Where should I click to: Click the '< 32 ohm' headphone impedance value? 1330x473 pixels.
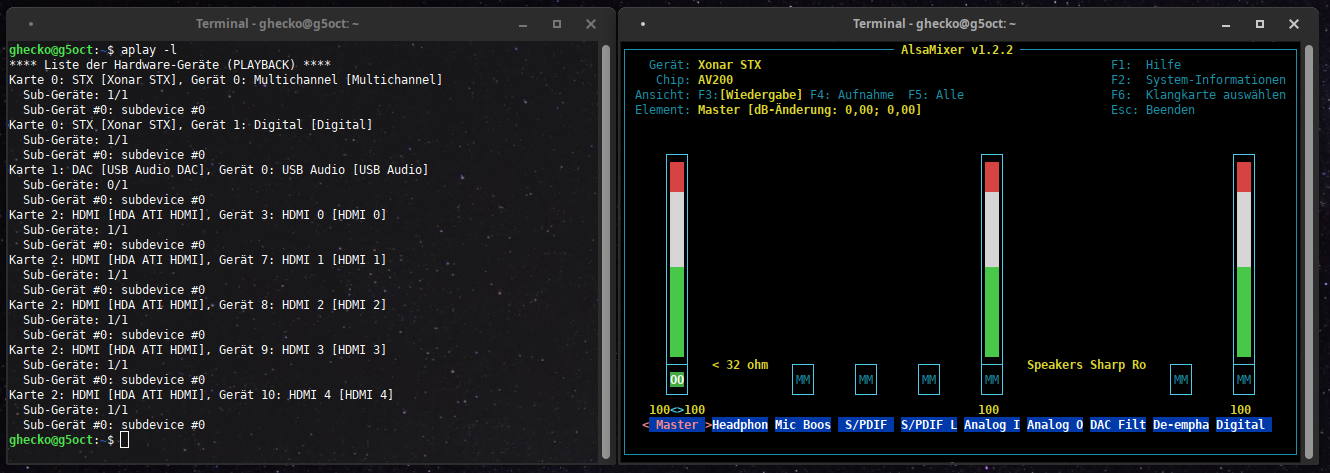[x=740, y=365]
